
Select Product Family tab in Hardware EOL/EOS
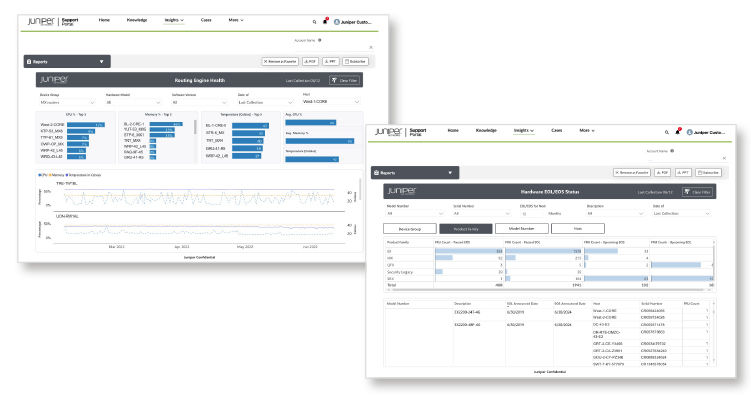(x=466, y=229)
